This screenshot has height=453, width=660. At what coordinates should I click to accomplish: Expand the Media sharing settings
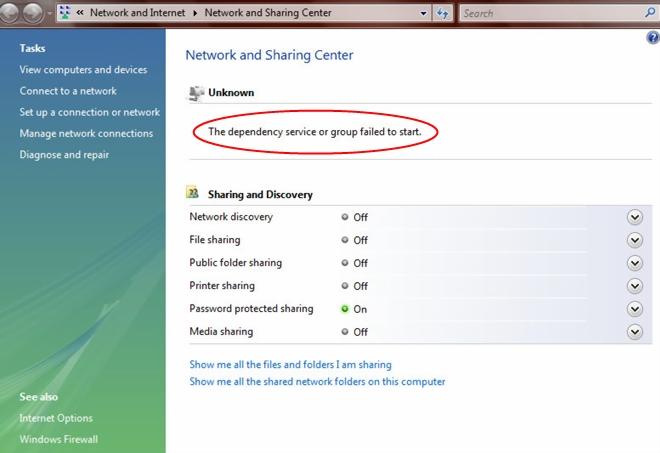633,332
